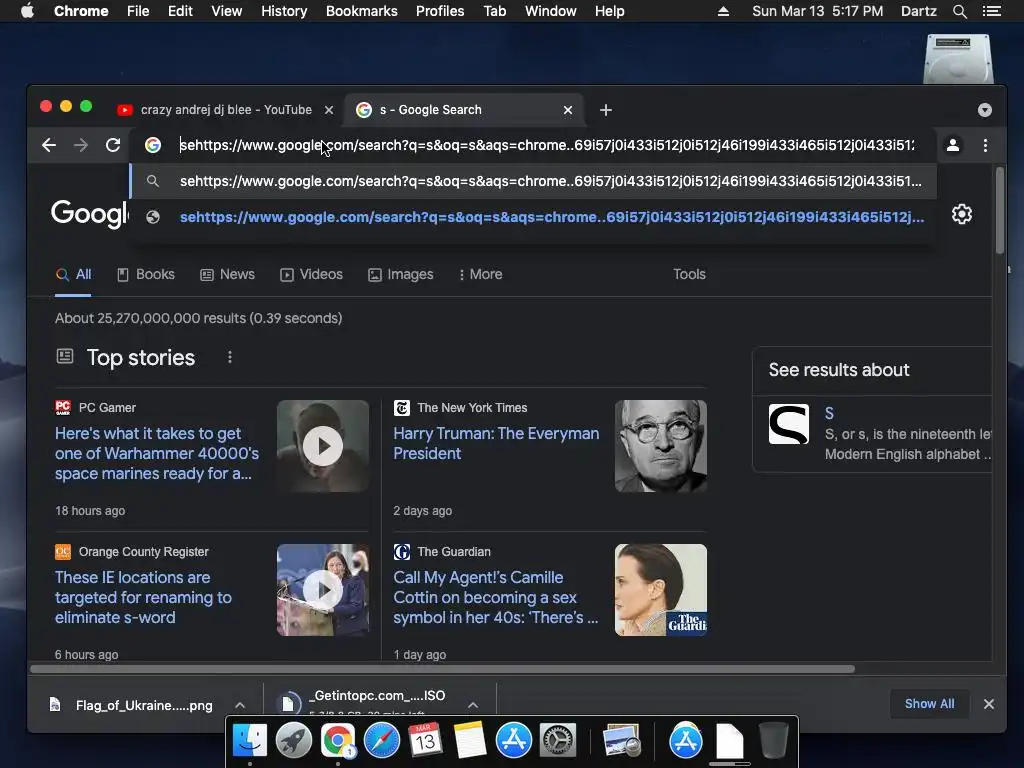This screenshot has height=768, width=1024.
Task: Open System Preferences gear in the Dock
Action: 558,740
